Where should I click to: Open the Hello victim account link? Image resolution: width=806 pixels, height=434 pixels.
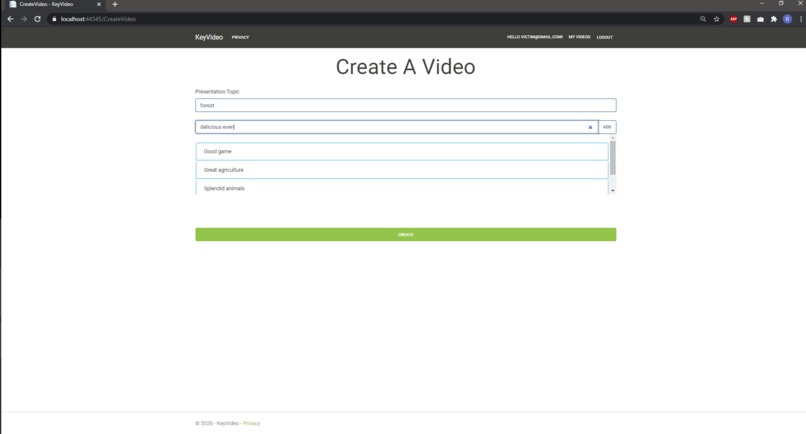pyautogui.click(x=535, y=37)
